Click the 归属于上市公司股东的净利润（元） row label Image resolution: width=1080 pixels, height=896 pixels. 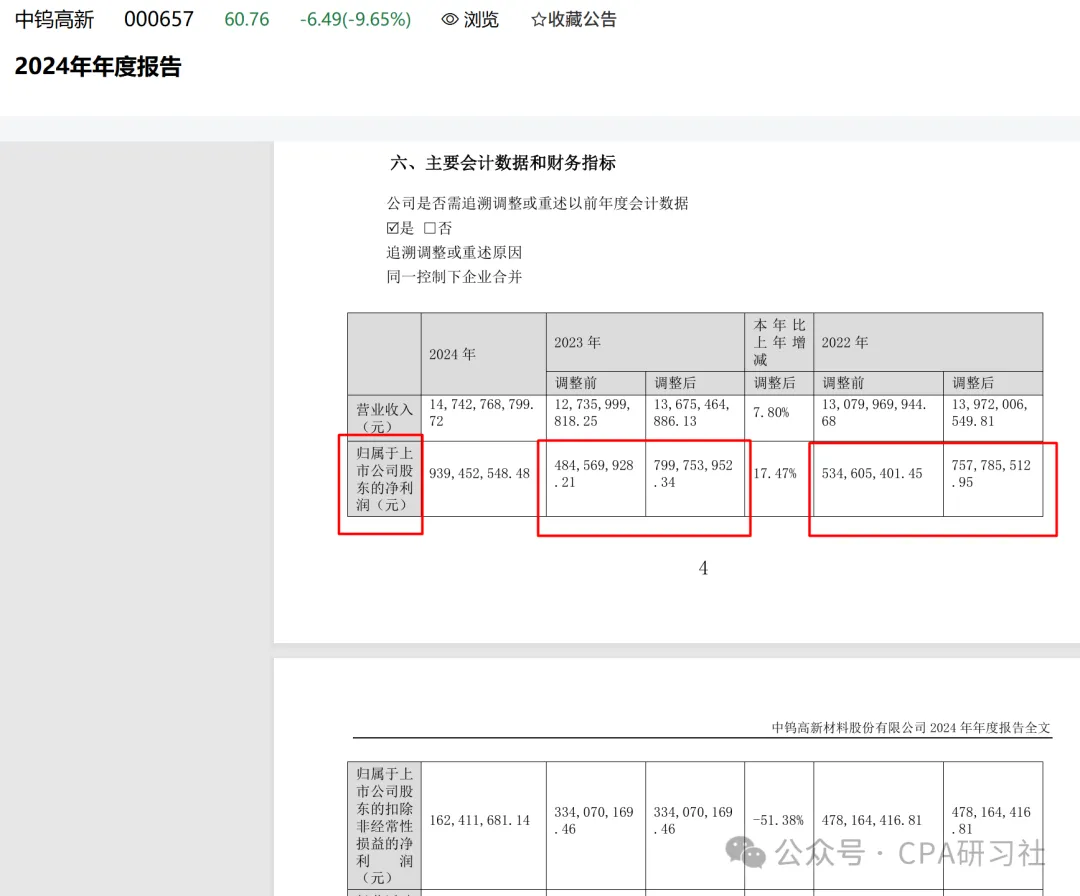(384, 479)
